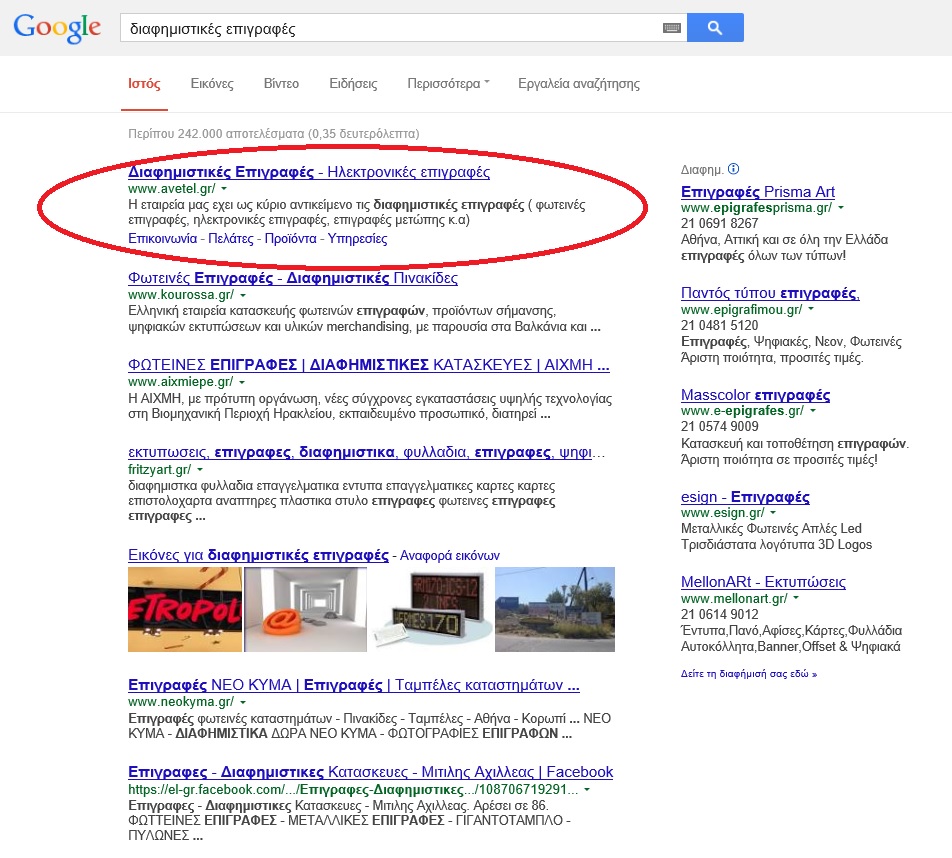Viewport: 952px width, 858px height.
Task: Expand the arrow next to www.aixmiepe.gr
Action: [x=242, y=382]
